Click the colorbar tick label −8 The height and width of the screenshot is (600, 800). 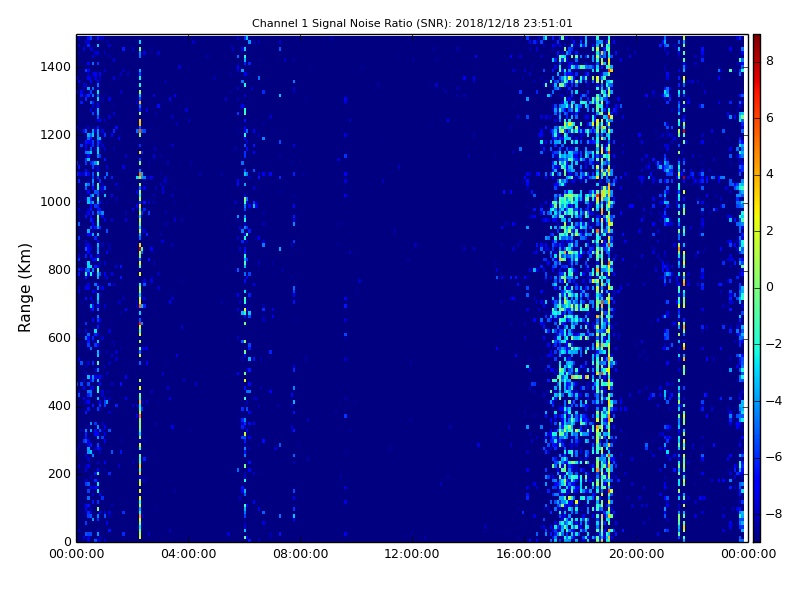[774, 514]
